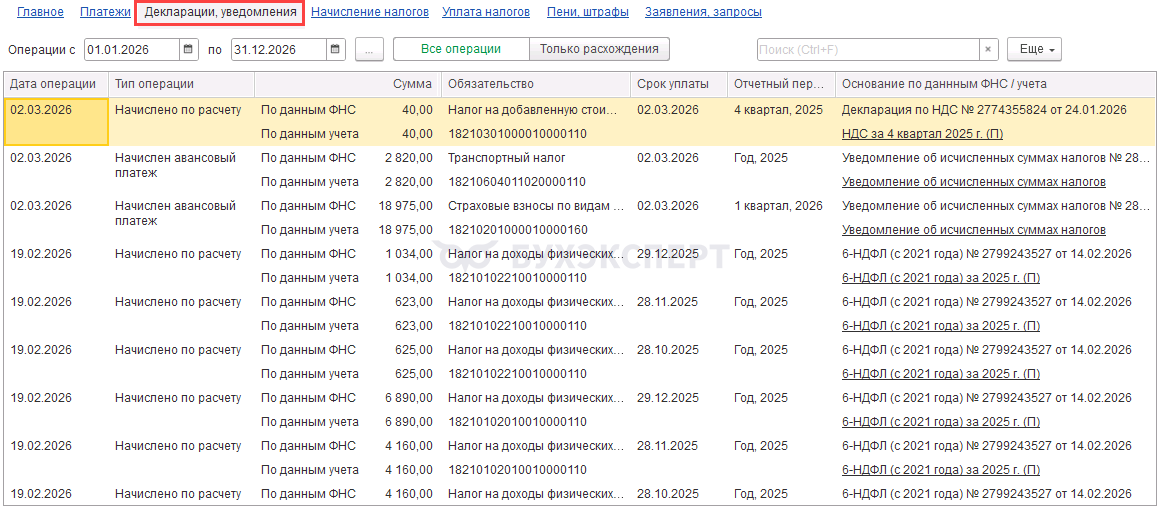The height and width of the screenshot is (513, 1162).
Task: Select Налог на добавленную стоимость cell
Action: click(533, 110)
